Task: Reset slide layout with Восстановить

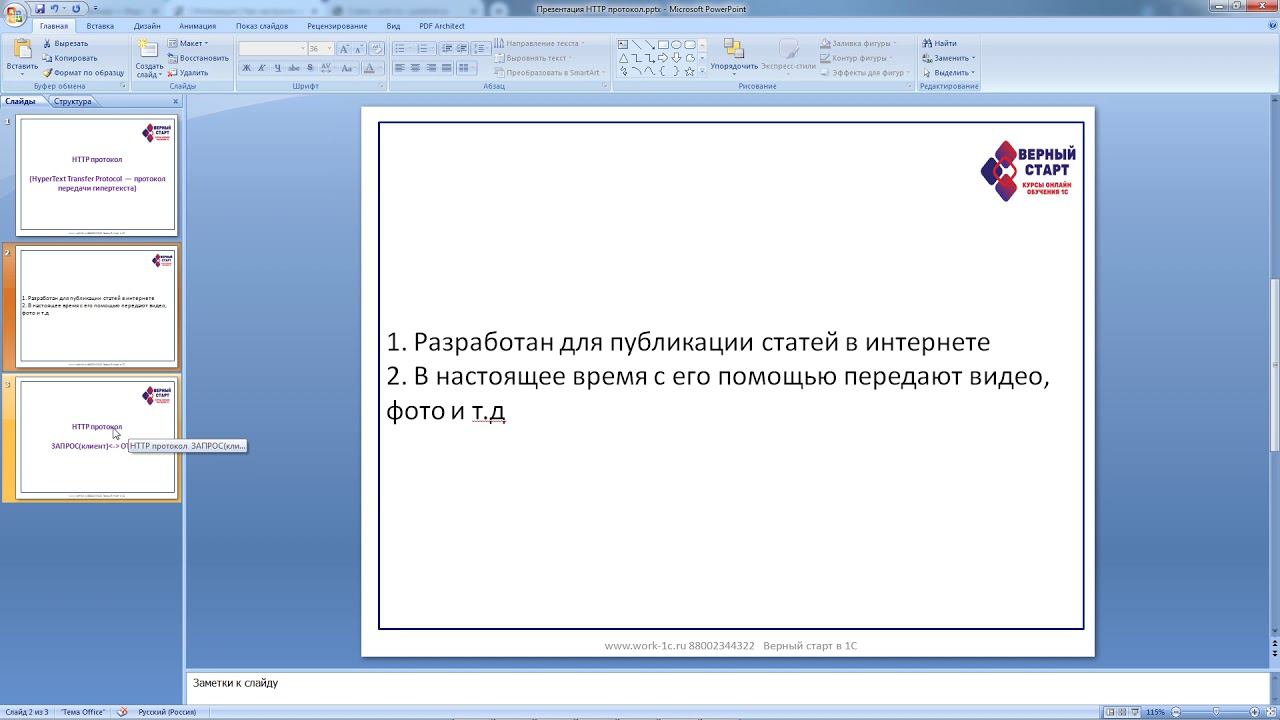Action: pyautogui.click(x=197, y=58)
